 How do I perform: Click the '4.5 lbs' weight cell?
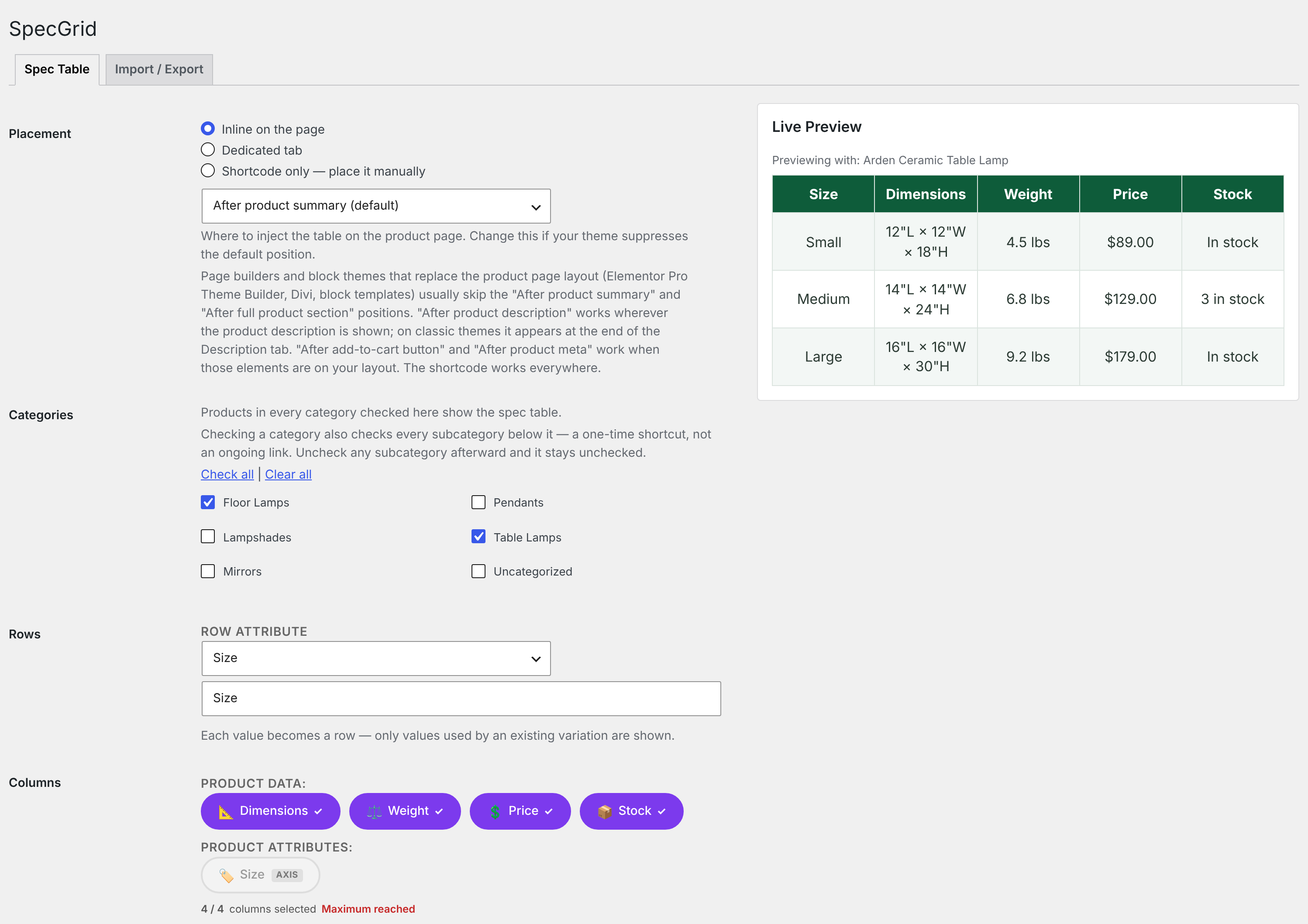1028,242
